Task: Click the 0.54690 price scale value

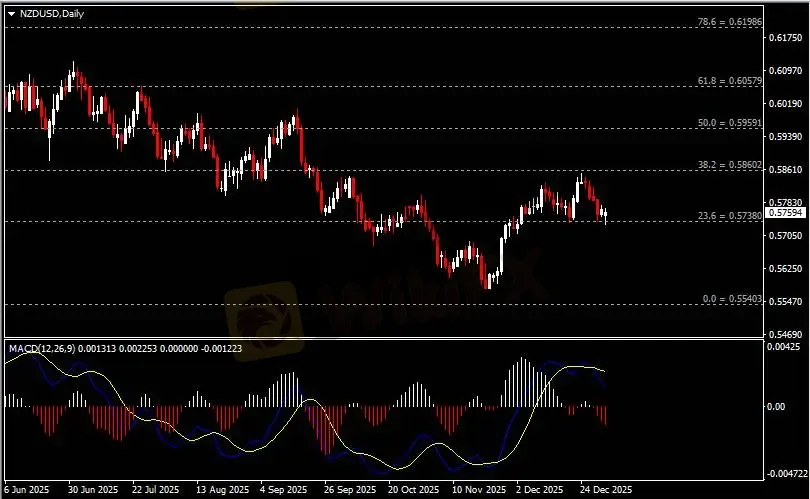Action: pyautogui.click(x=785, y=335)
